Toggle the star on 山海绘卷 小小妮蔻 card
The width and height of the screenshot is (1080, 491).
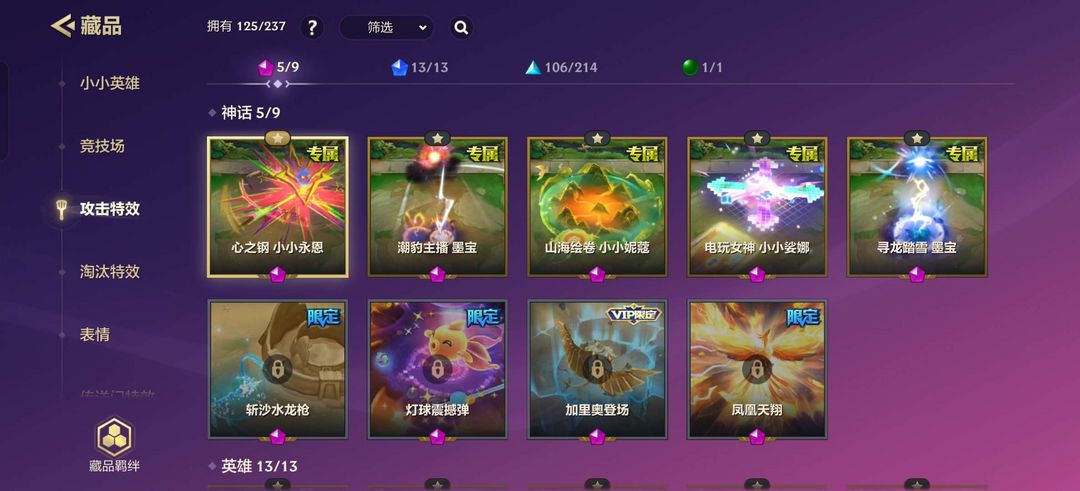point(597,138)
